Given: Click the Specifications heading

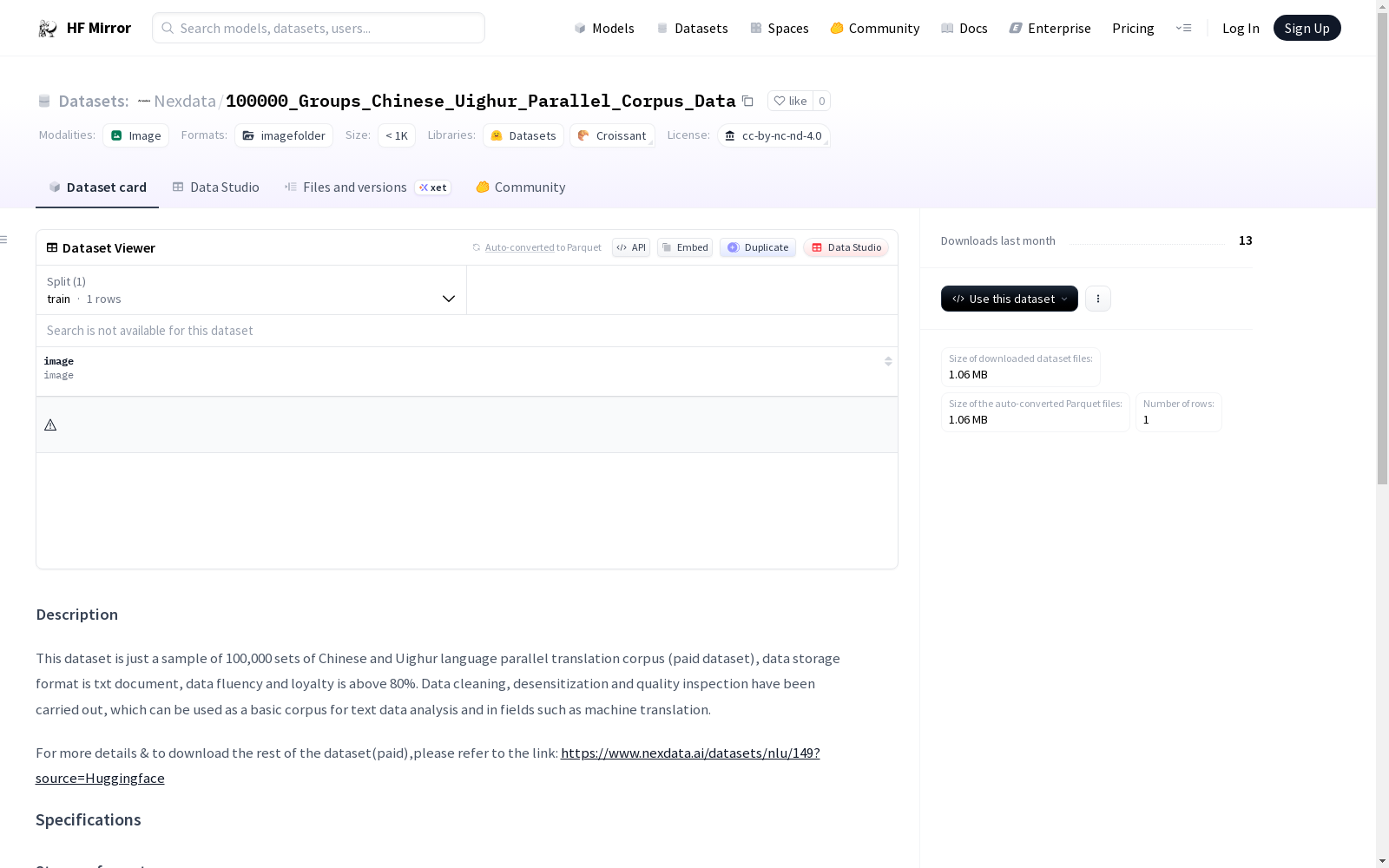Looking at the screenshot, I should [x=88, y=820].
